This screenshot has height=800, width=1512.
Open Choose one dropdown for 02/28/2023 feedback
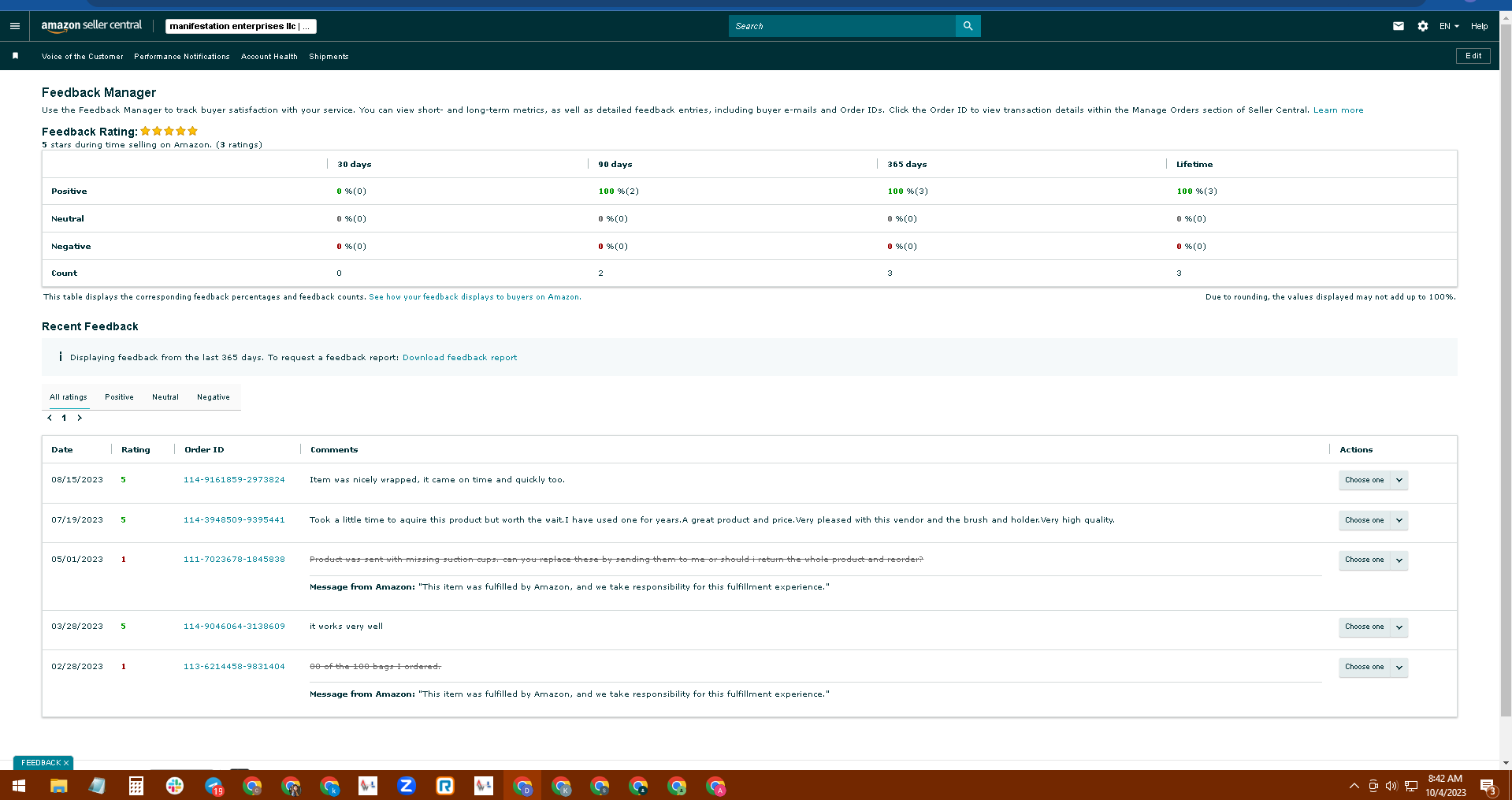[x=1373, y=667]
